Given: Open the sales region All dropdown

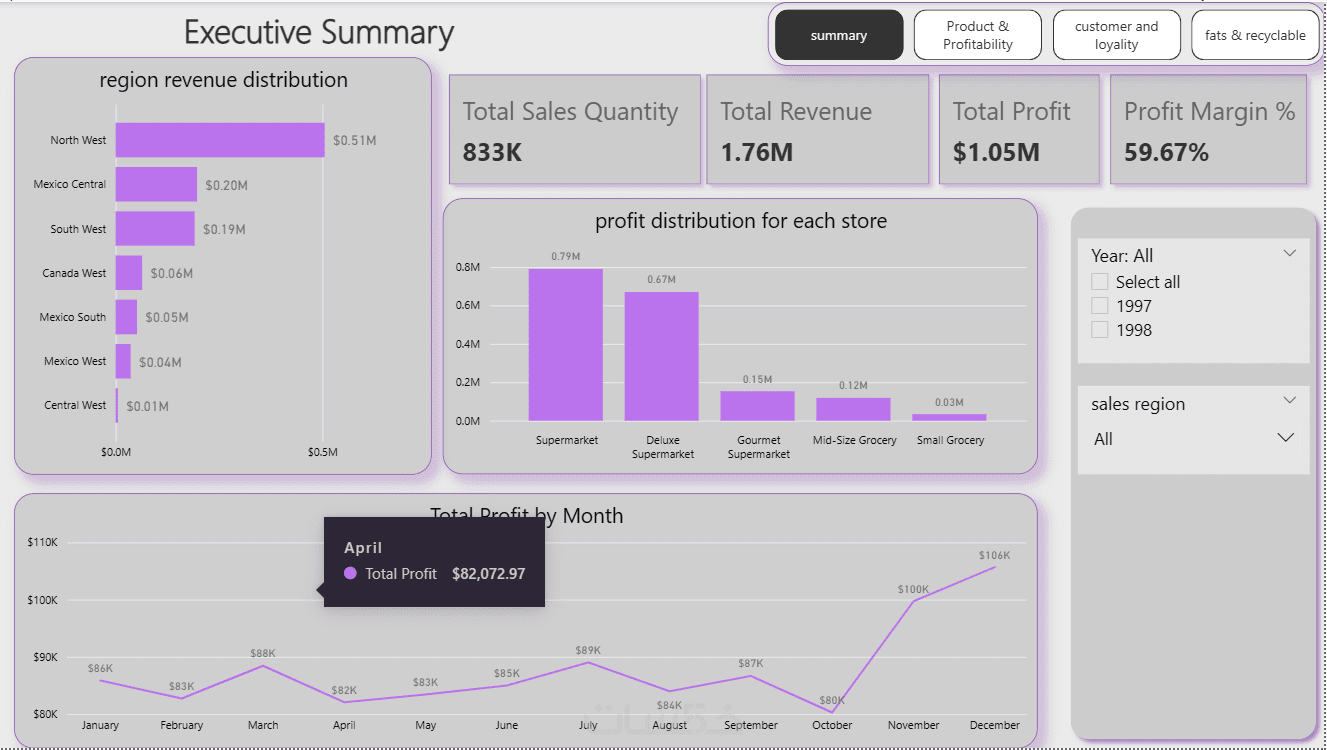Looking at the screenshot, I should pyautogui.click(x=1286, y=438).
